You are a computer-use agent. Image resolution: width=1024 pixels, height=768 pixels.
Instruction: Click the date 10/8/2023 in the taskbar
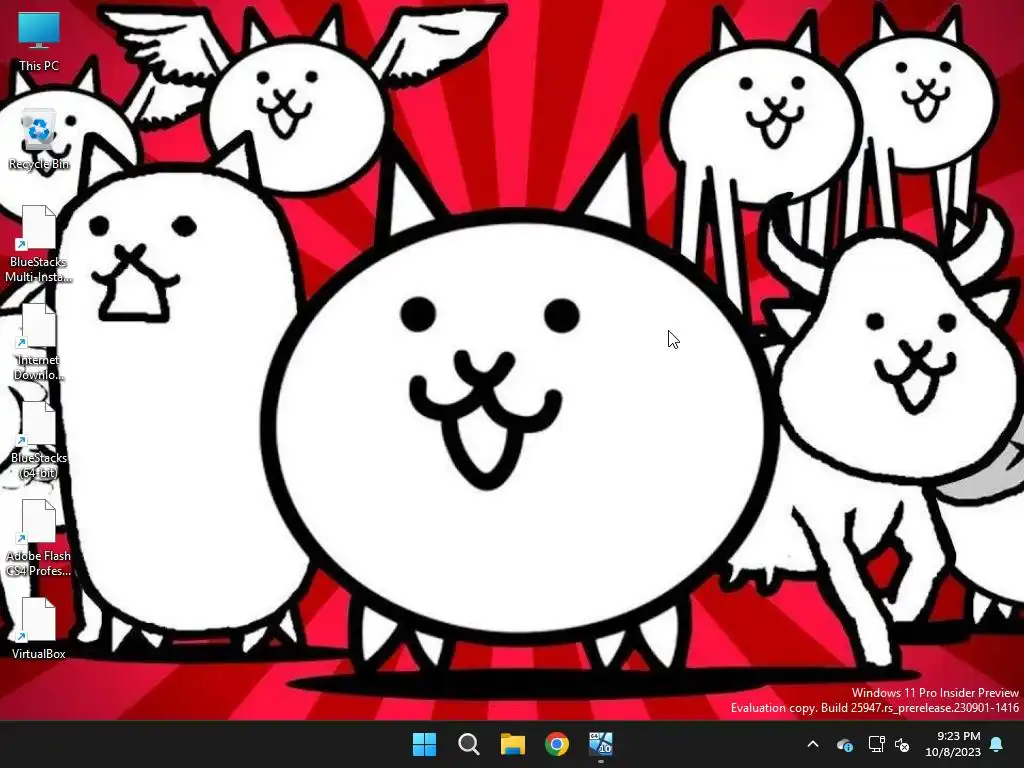point(953,752)
